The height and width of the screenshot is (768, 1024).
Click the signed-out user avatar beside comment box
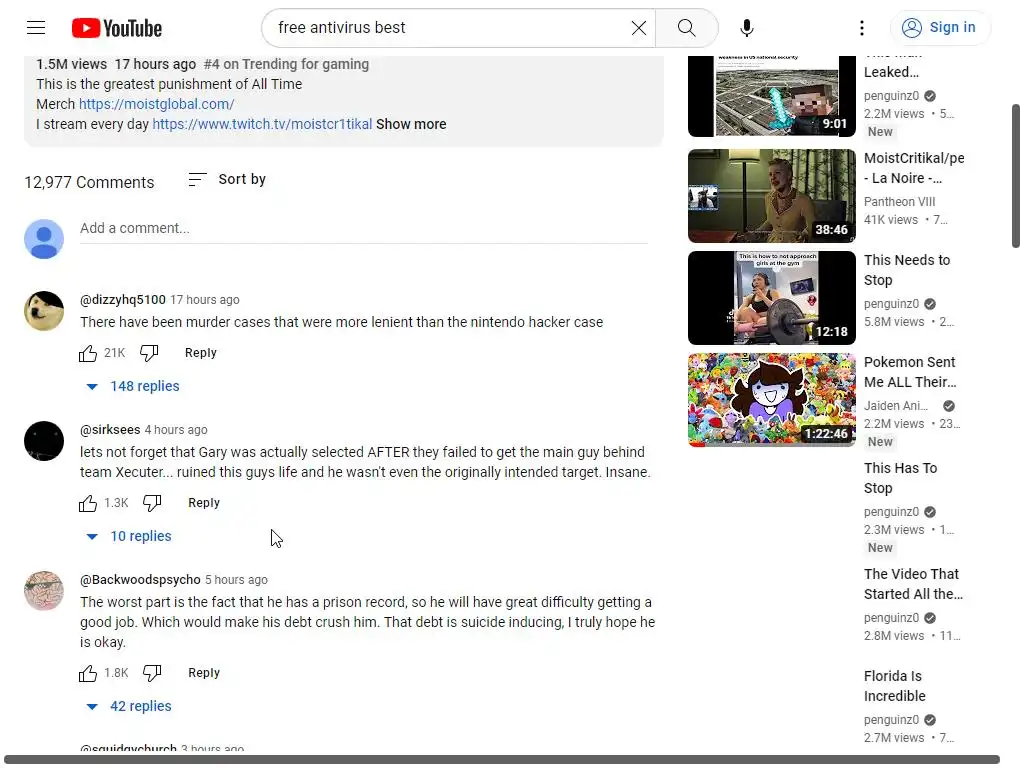pos(44,239)
